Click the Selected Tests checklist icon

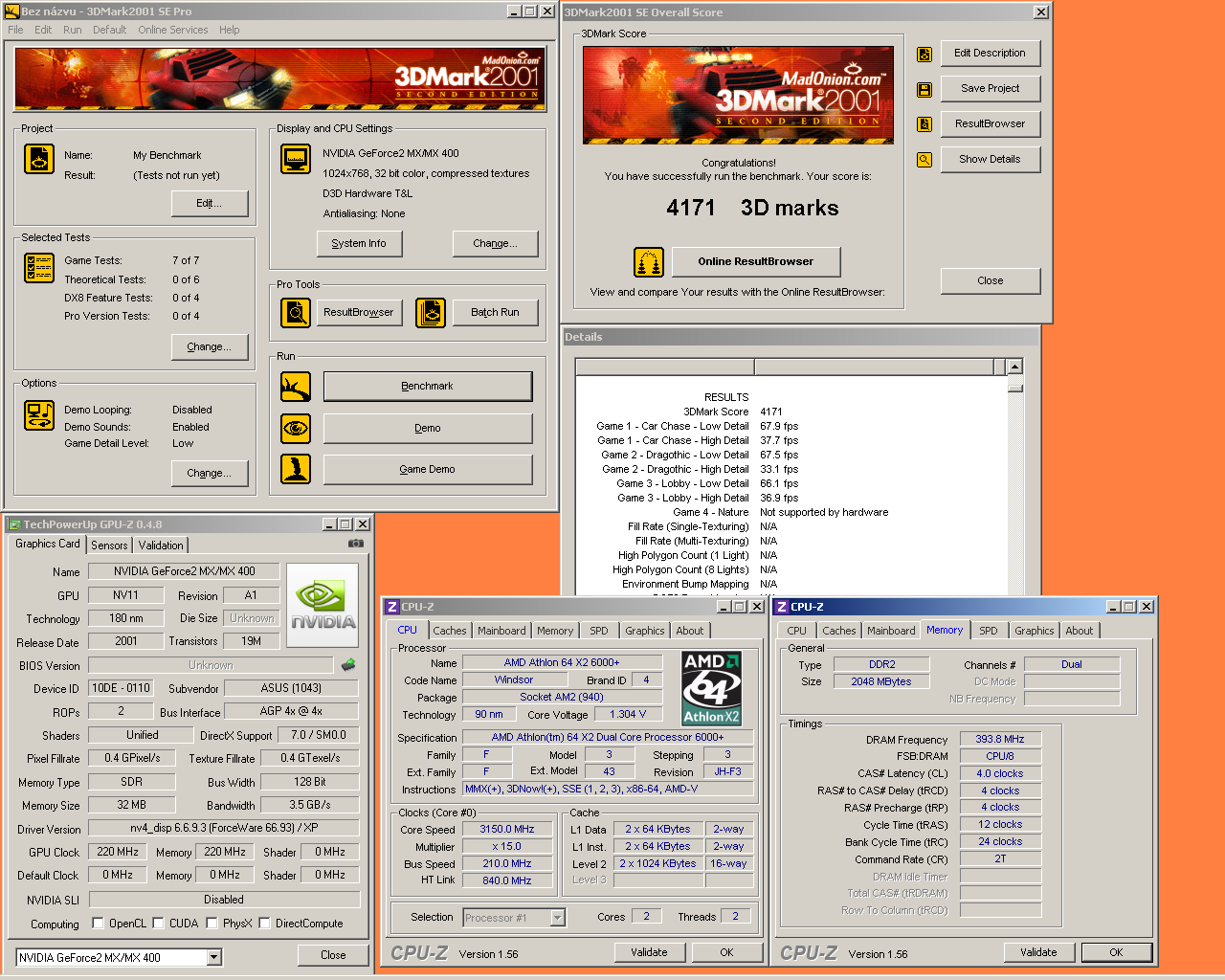coord(39,268)
